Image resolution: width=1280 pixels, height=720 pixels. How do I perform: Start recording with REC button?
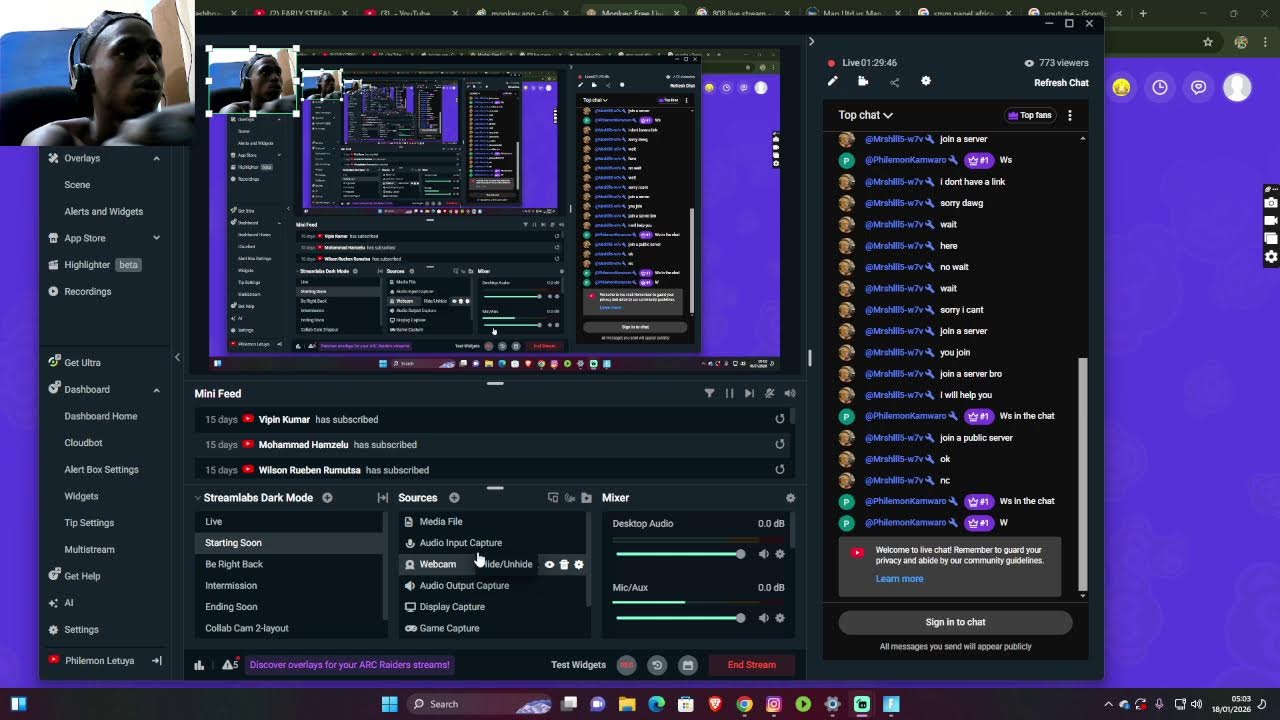tap(626, 665)
